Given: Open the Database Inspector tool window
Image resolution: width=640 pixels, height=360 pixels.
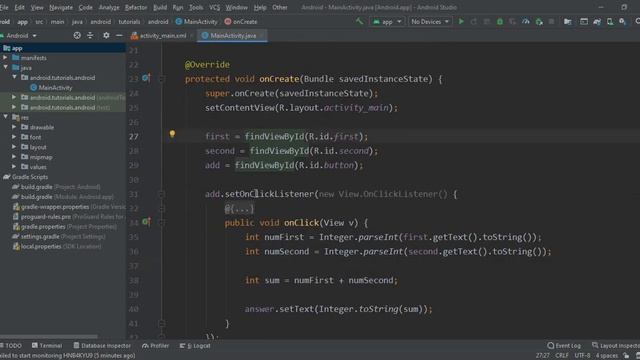Looking at the screenshot, I should point(102,346).
